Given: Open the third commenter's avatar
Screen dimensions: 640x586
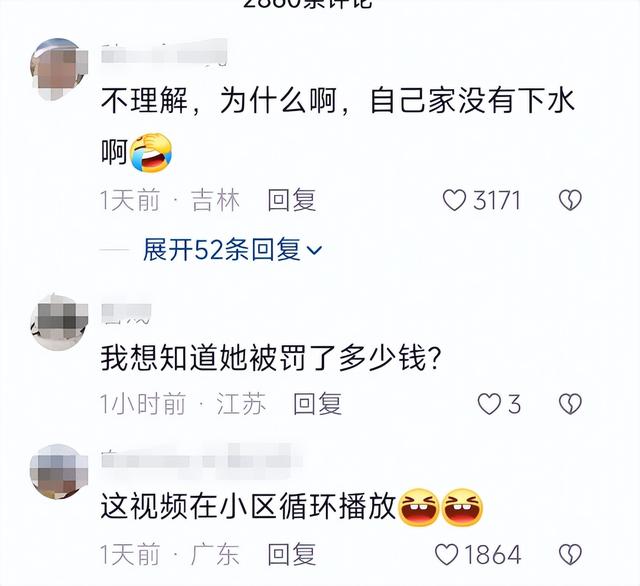Looking at the screenshot, I should [59, 471].
